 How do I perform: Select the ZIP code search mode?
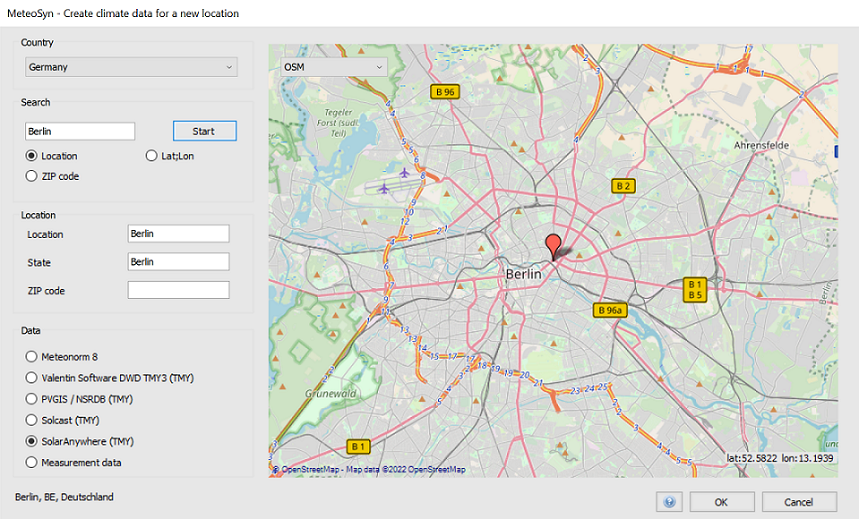[32, 176]
